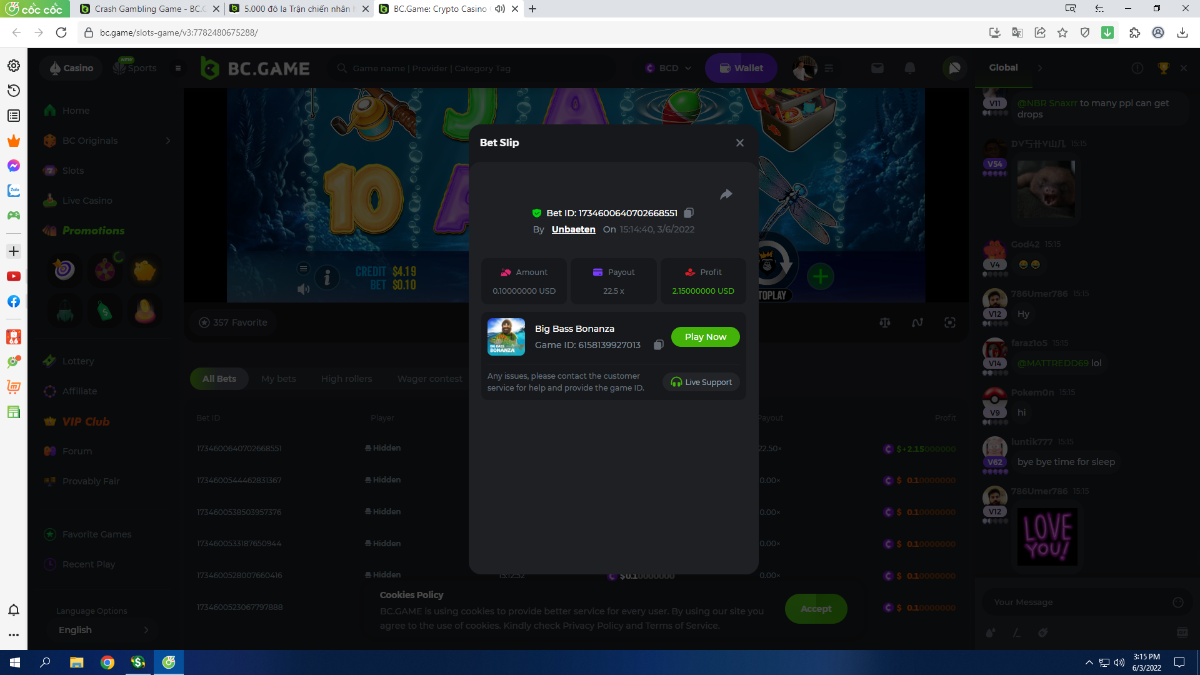Open Live Support chat
Viewport: 1200px width, 675px height.
(702, 382)
